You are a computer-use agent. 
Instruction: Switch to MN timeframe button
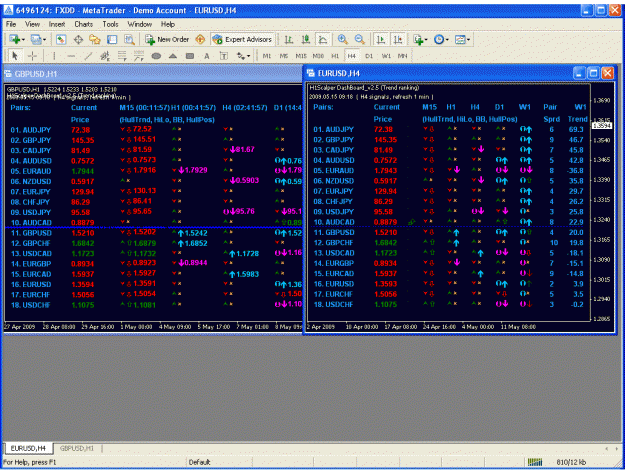coord(403,56)
